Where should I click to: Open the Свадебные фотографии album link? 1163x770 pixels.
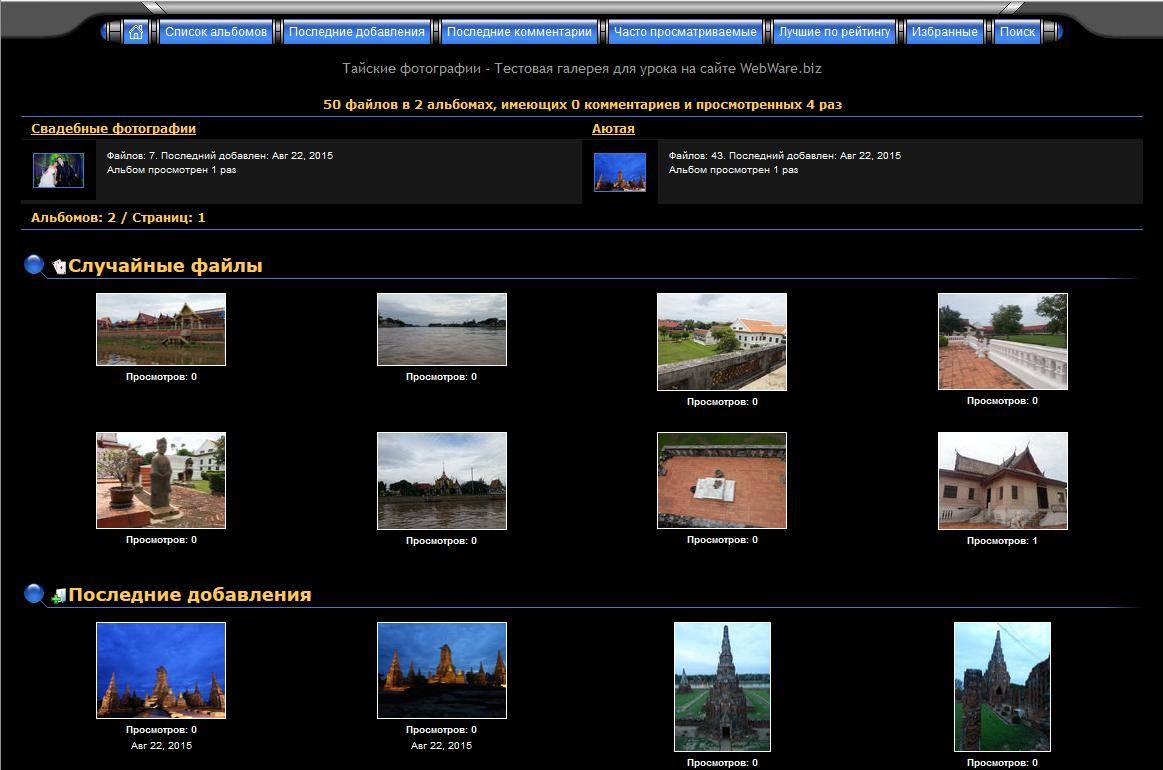[113, 128]
